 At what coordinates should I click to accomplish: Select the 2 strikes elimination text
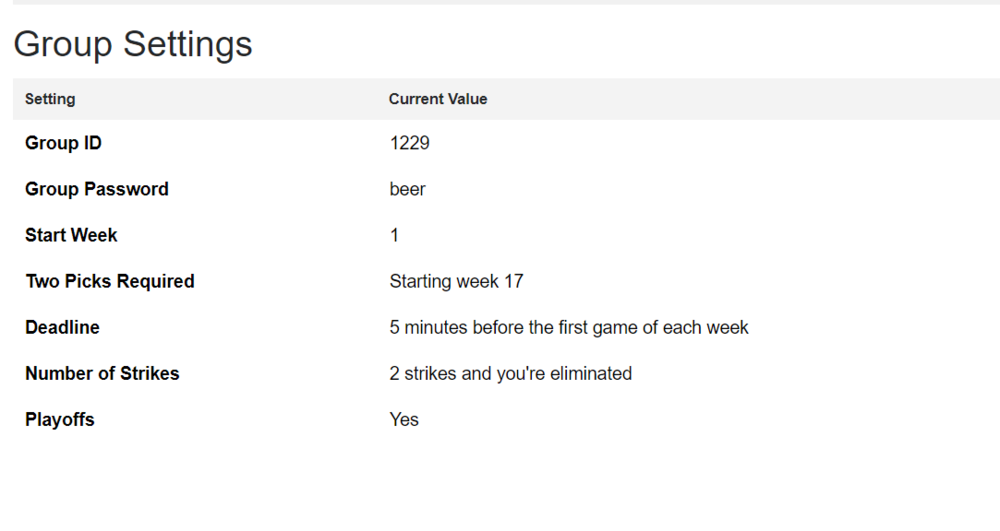[x=511, y=374]
